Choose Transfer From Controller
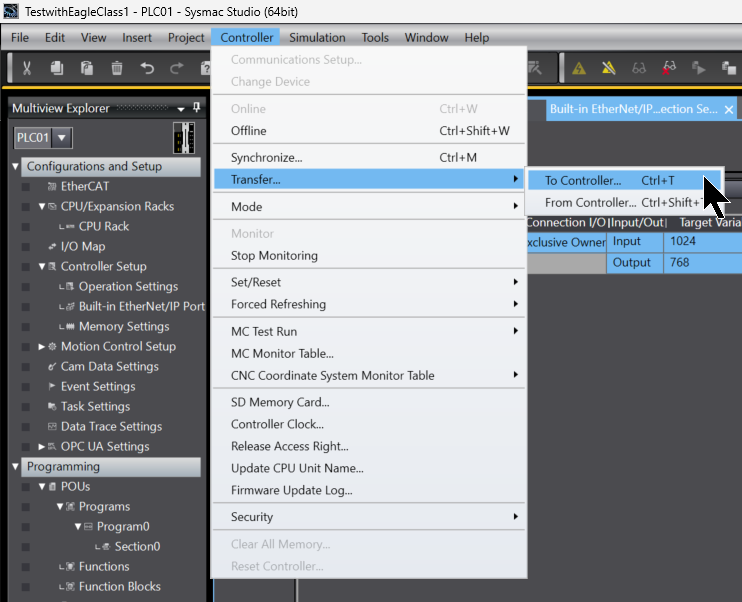Viewport: 742px width, 602px height. [x=624, y=203]
